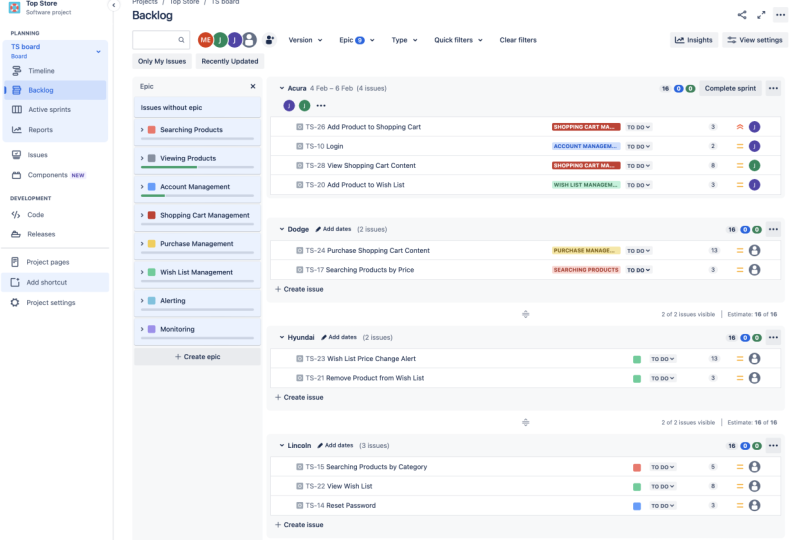Open the board's more options menu at top right
Screen dimensions: 799x540
click(780, 15)
